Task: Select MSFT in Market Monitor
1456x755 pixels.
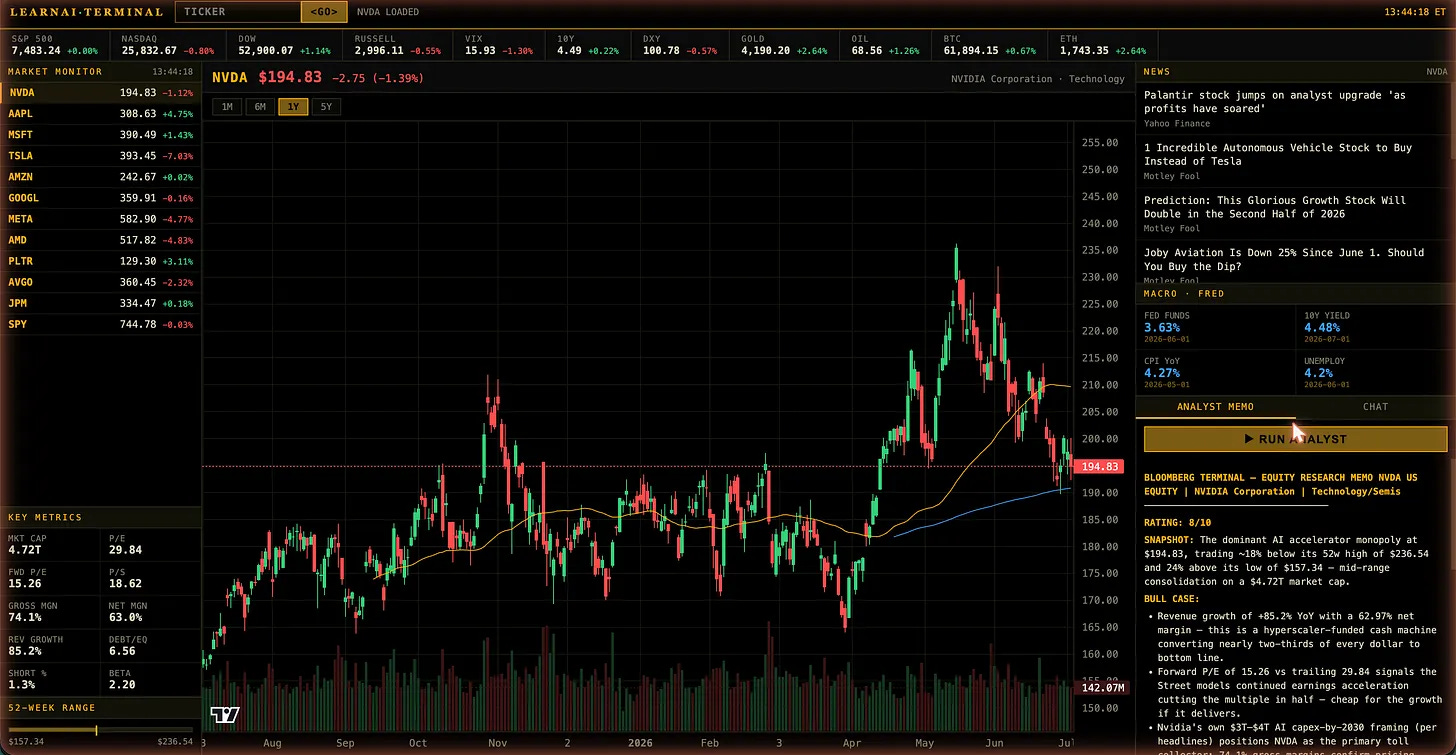Action: click(100, 135)
